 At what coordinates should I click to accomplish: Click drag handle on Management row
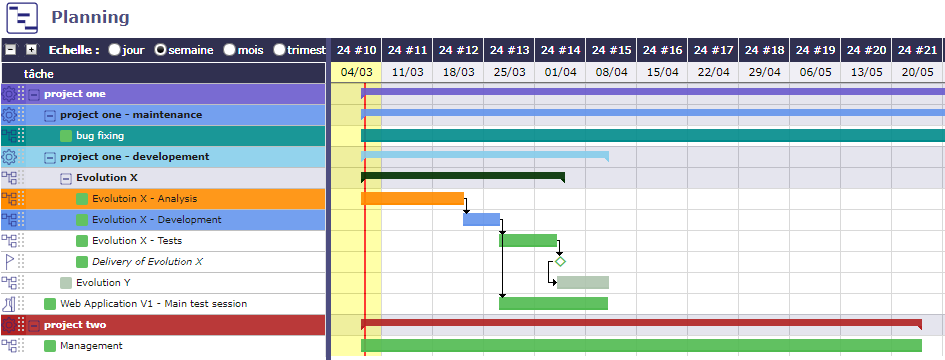click(21, 346)
